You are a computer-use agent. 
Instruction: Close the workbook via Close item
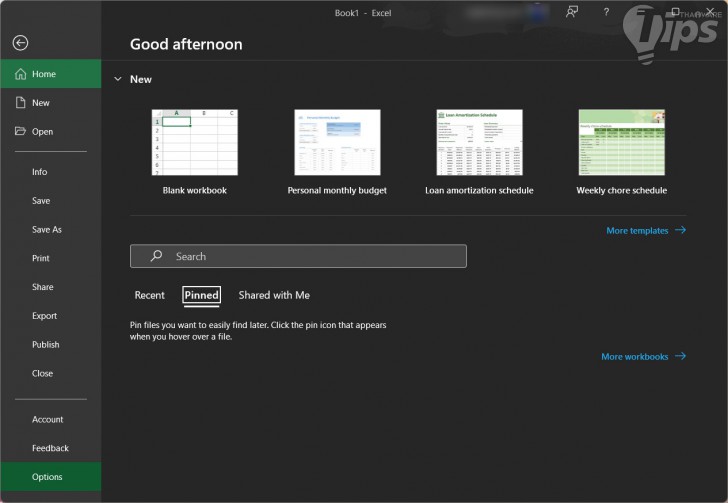51,373
